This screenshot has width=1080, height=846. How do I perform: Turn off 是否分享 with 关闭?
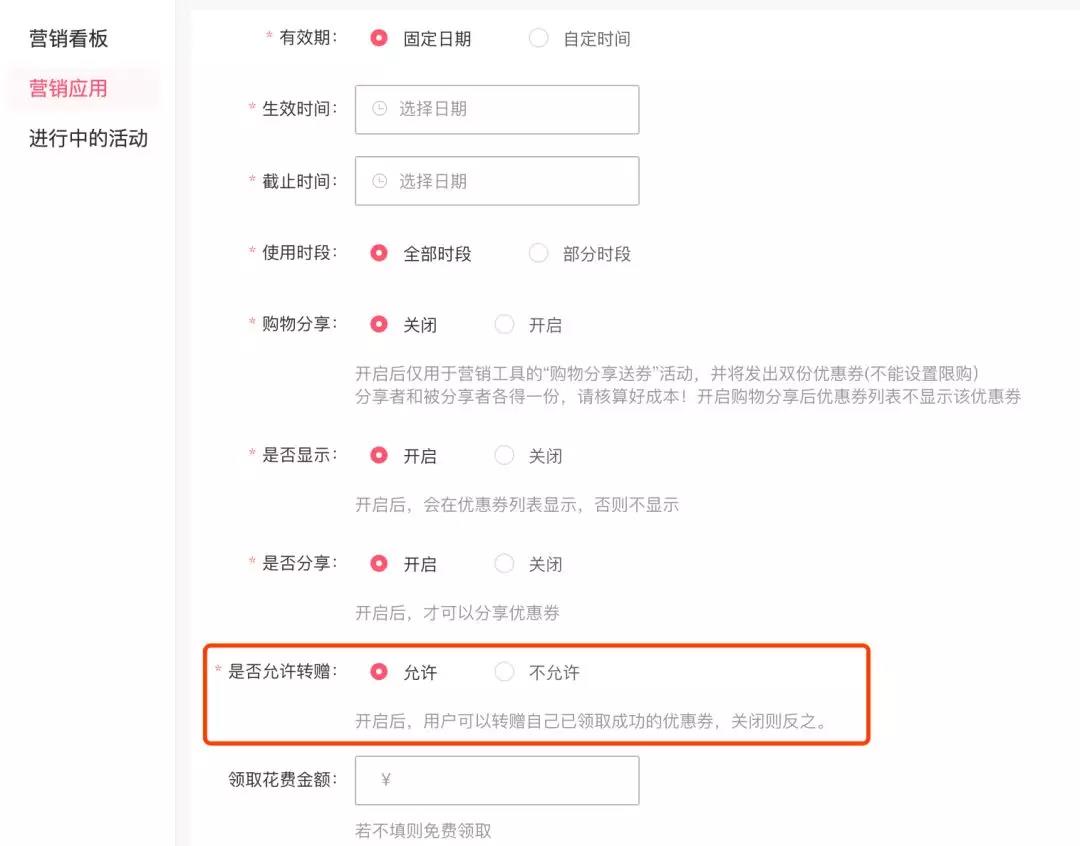pos(504,563)
